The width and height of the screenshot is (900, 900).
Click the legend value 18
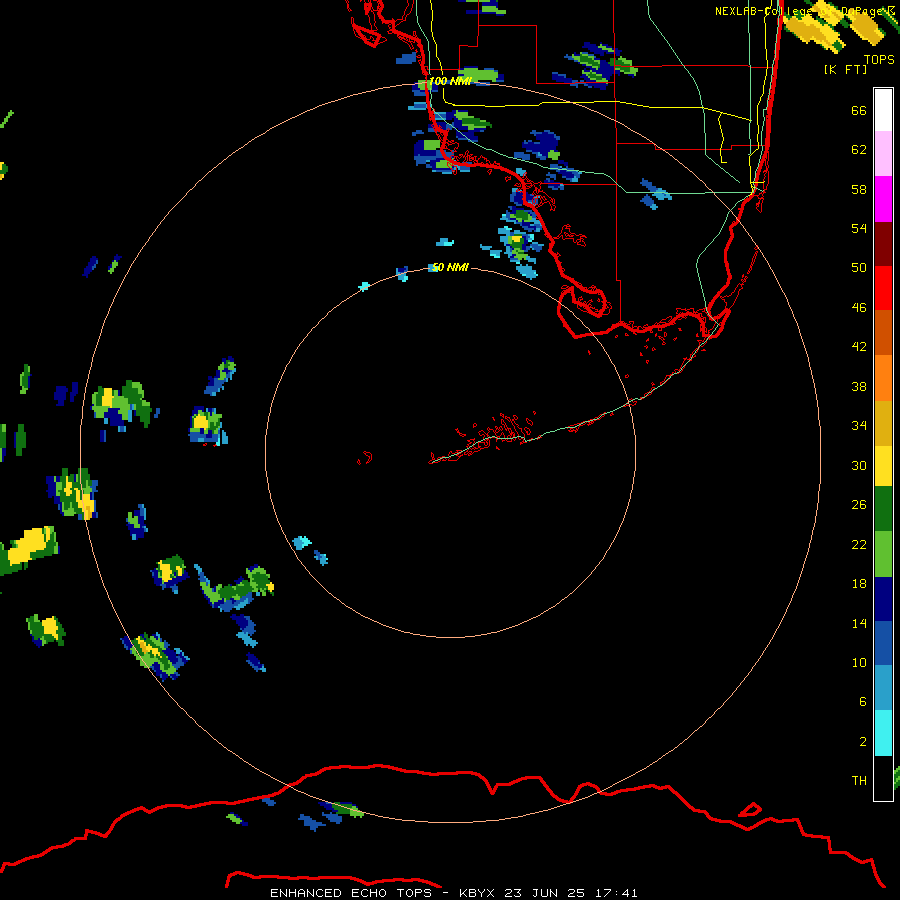[859, 584]
